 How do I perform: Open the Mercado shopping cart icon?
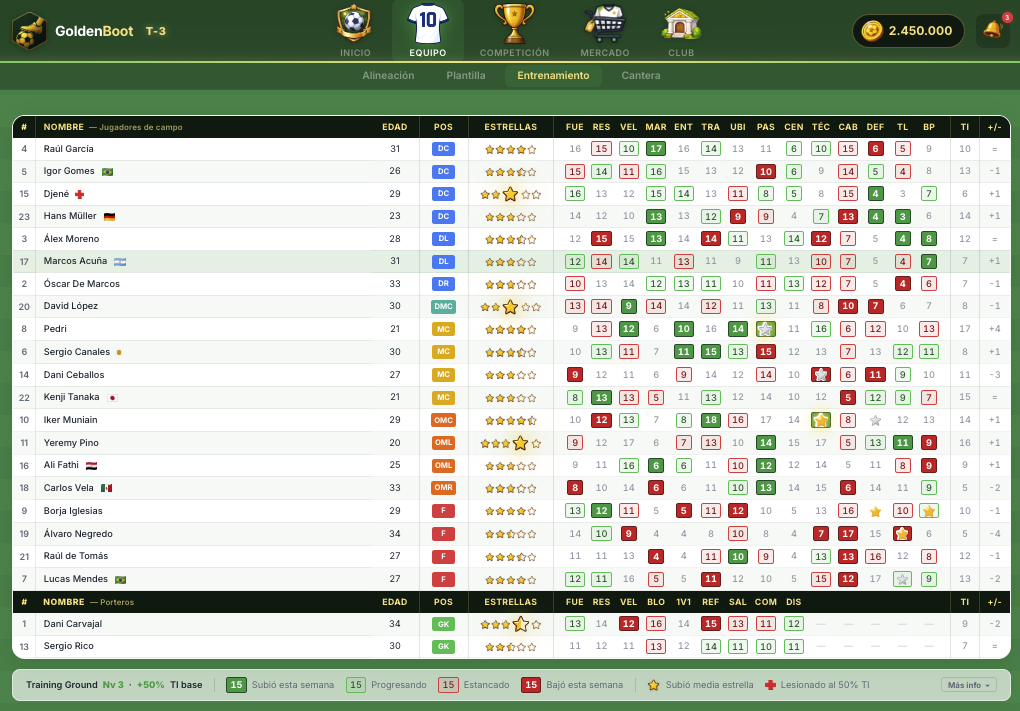click(605, 23)
